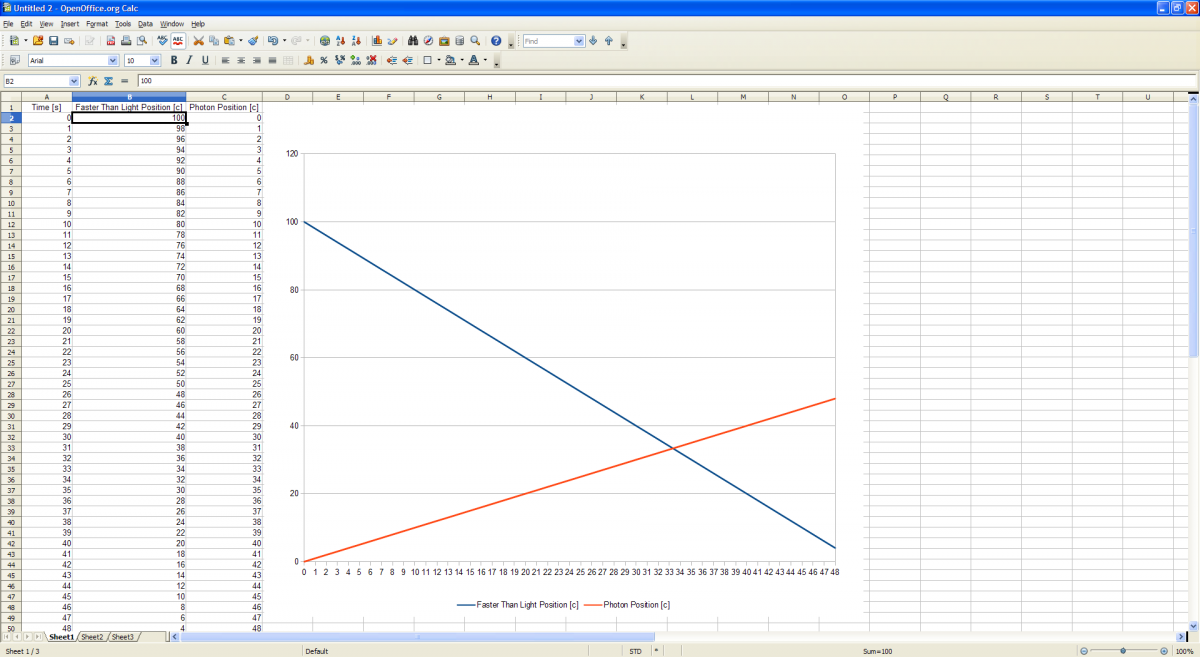1200x657 pixels.
Task: Click the Sort Ascending icon
Action: click(341, 41)
